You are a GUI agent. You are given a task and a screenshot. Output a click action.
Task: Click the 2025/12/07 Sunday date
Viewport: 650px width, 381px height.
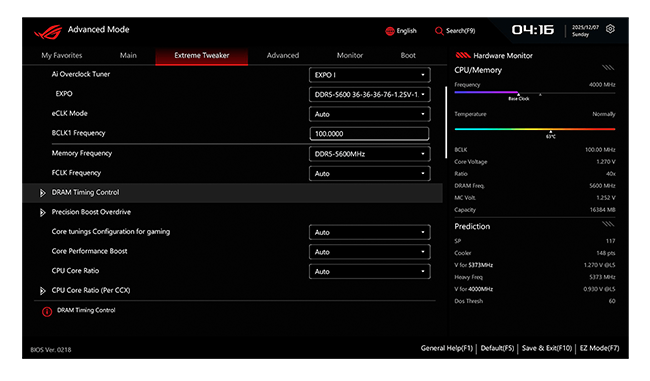[x=585, y=31]
